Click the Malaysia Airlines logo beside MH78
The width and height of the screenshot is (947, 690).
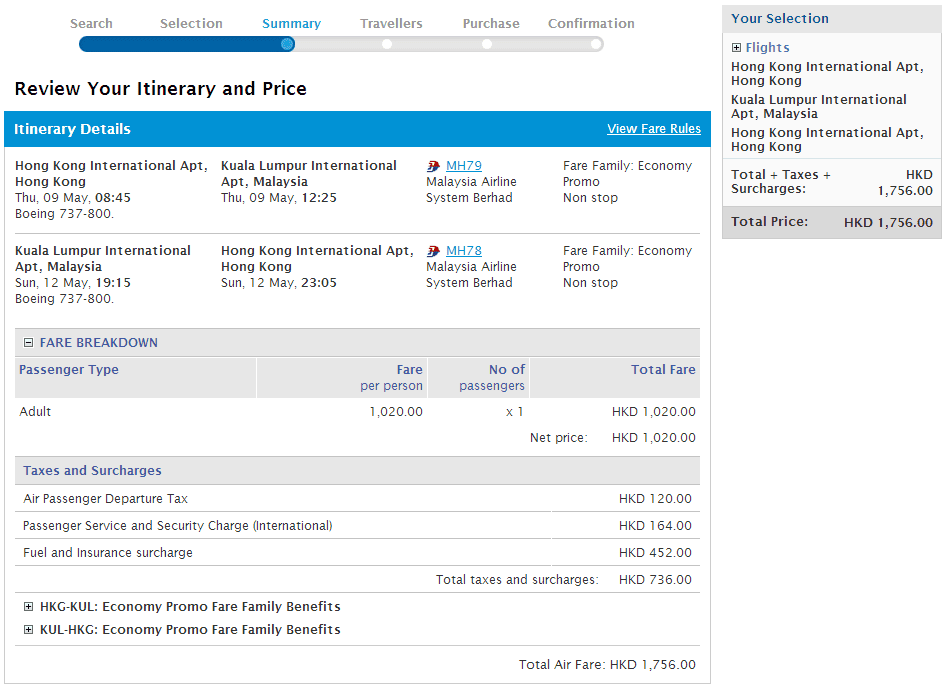433,251
